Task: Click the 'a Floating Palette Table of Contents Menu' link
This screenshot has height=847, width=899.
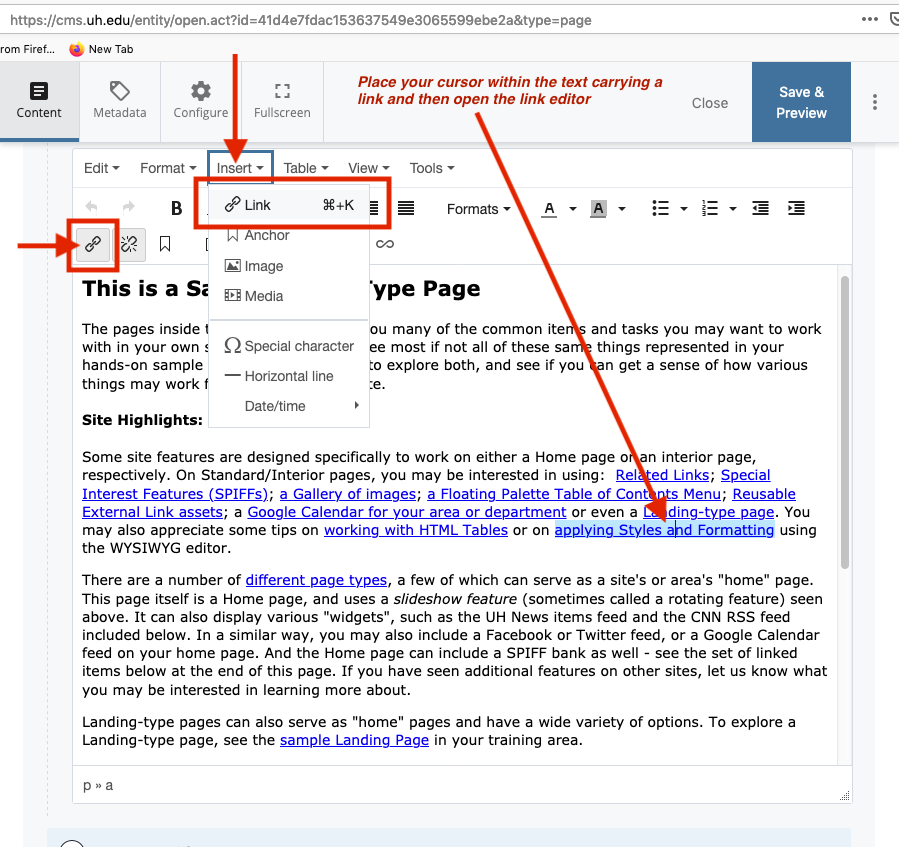Action: 574,494
